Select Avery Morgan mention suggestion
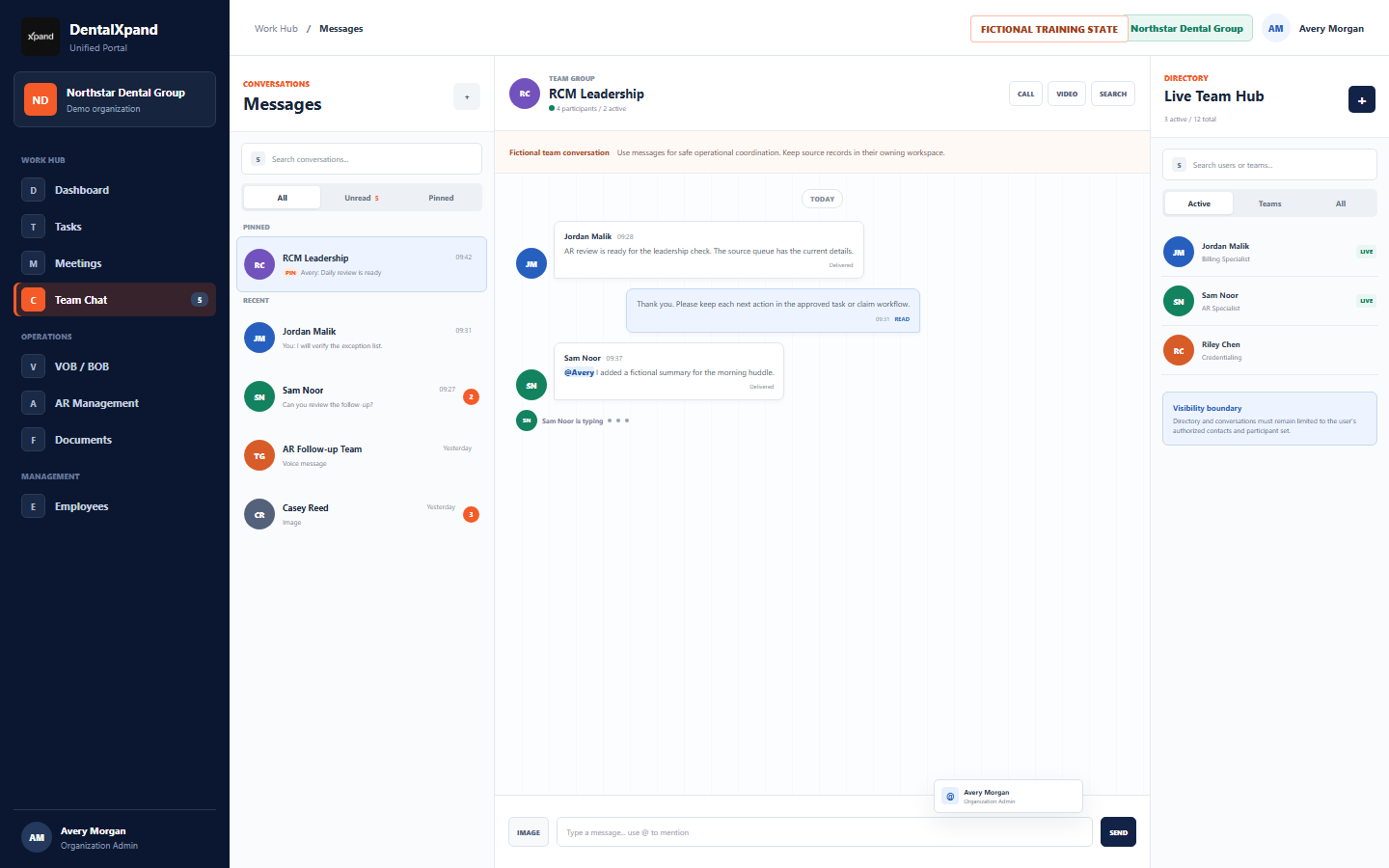This screenshot has width=1389, height=868. coord(1008,797)
